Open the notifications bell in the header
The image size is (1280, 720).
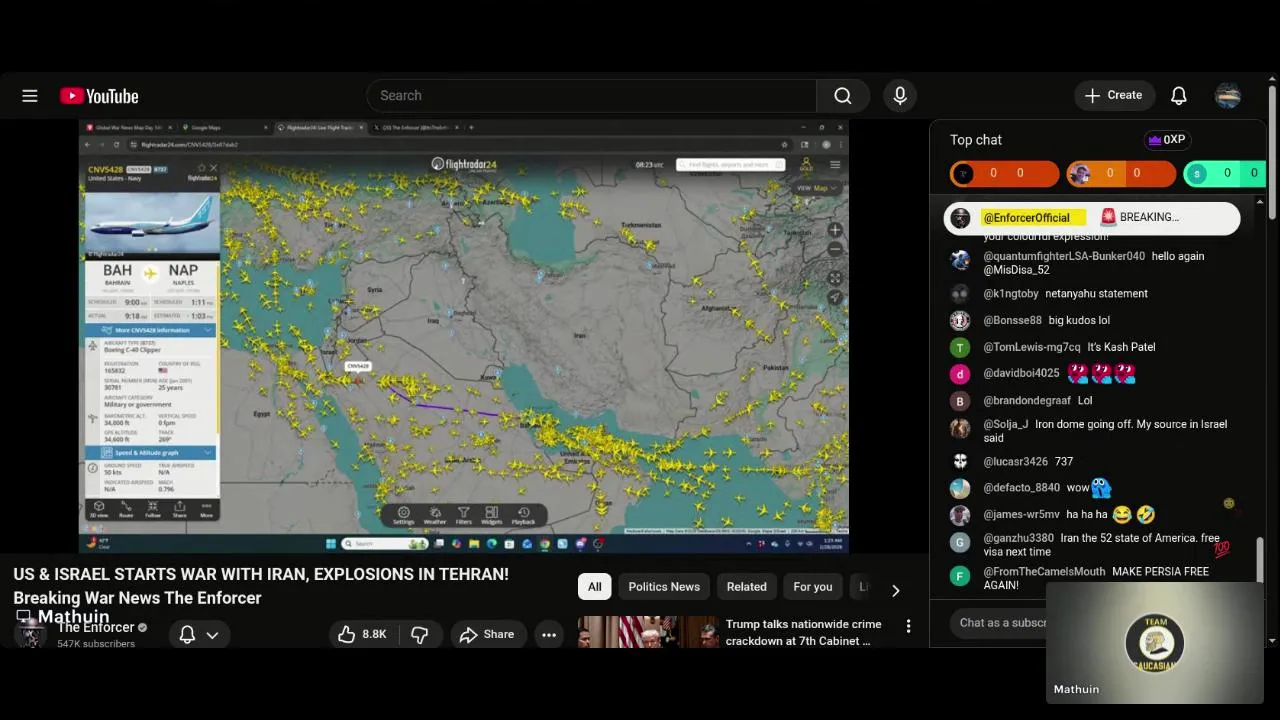pyautogui.click(x=1179, y=96)
